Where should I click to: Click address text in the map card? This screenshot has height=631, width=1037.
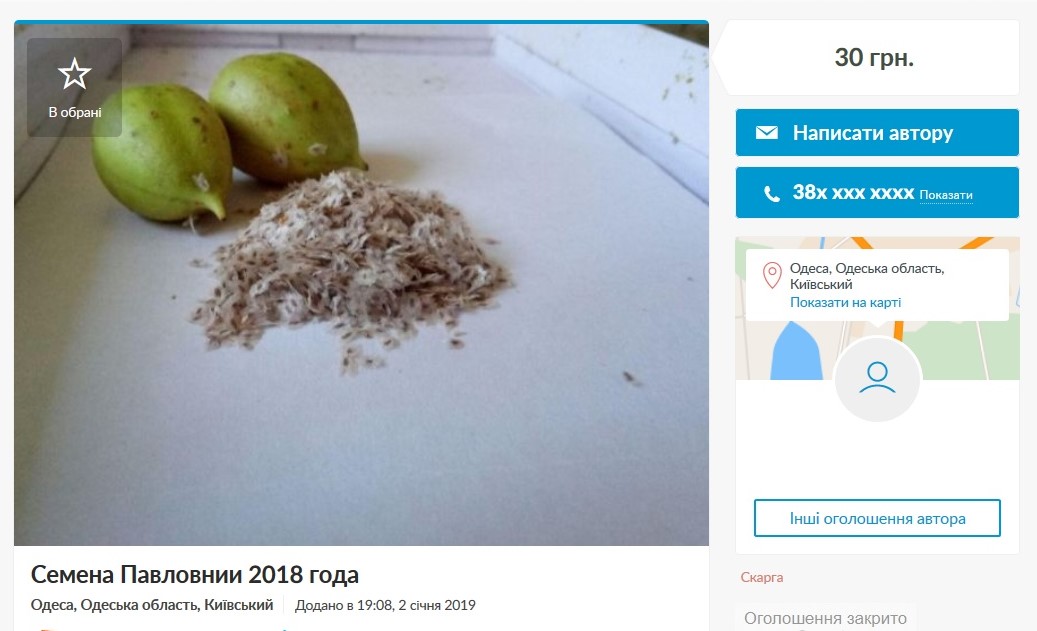(x=866, y=276)
